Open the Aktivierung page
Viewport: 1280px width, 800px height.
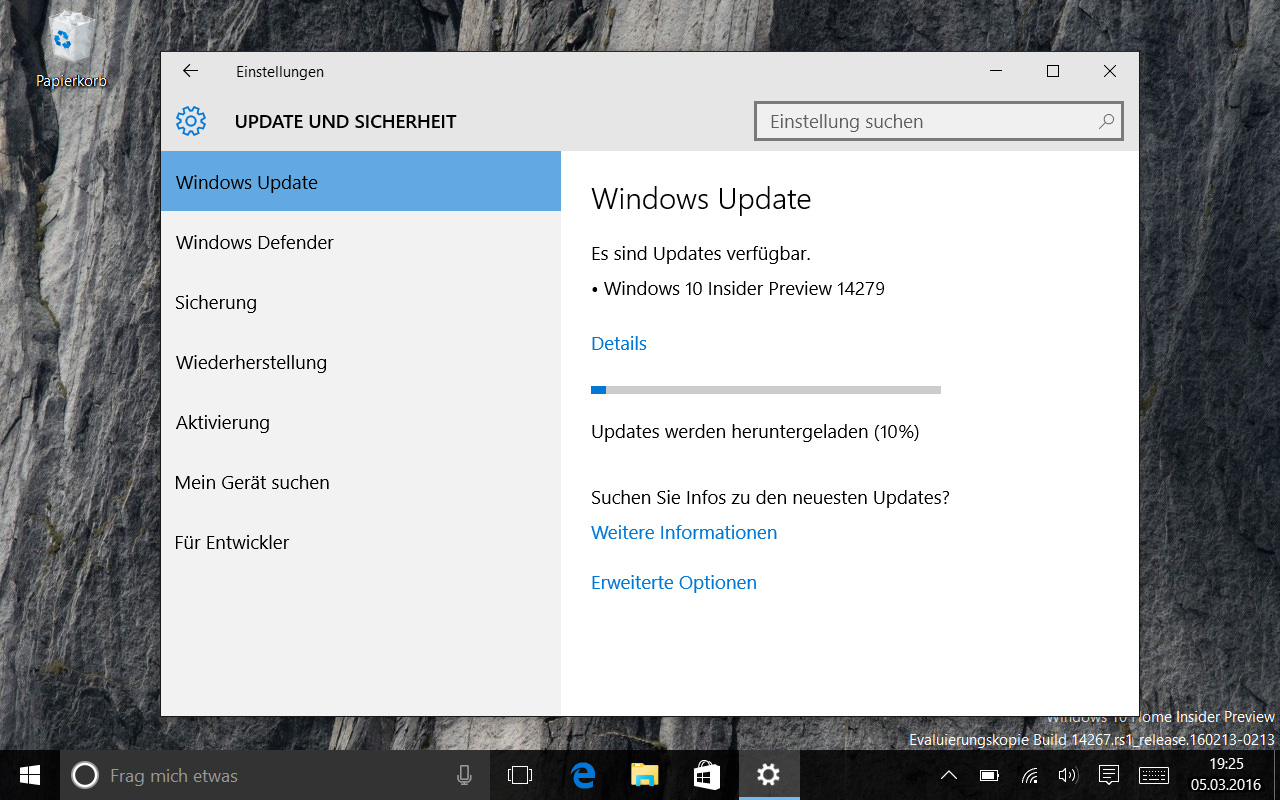point(361,422)
